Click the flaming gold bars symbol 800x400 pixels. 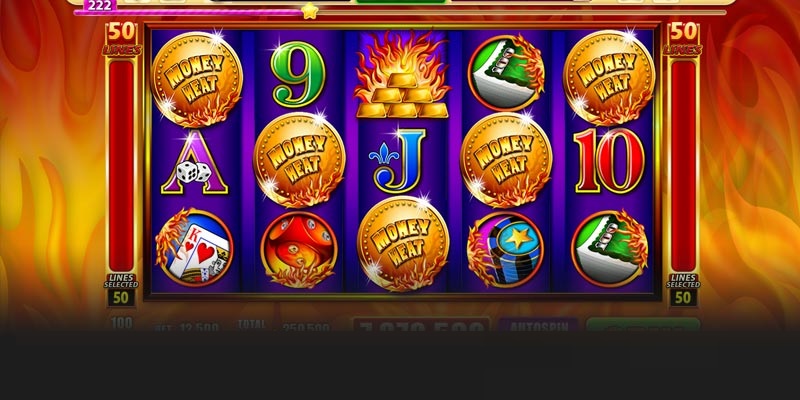point(402,75)
